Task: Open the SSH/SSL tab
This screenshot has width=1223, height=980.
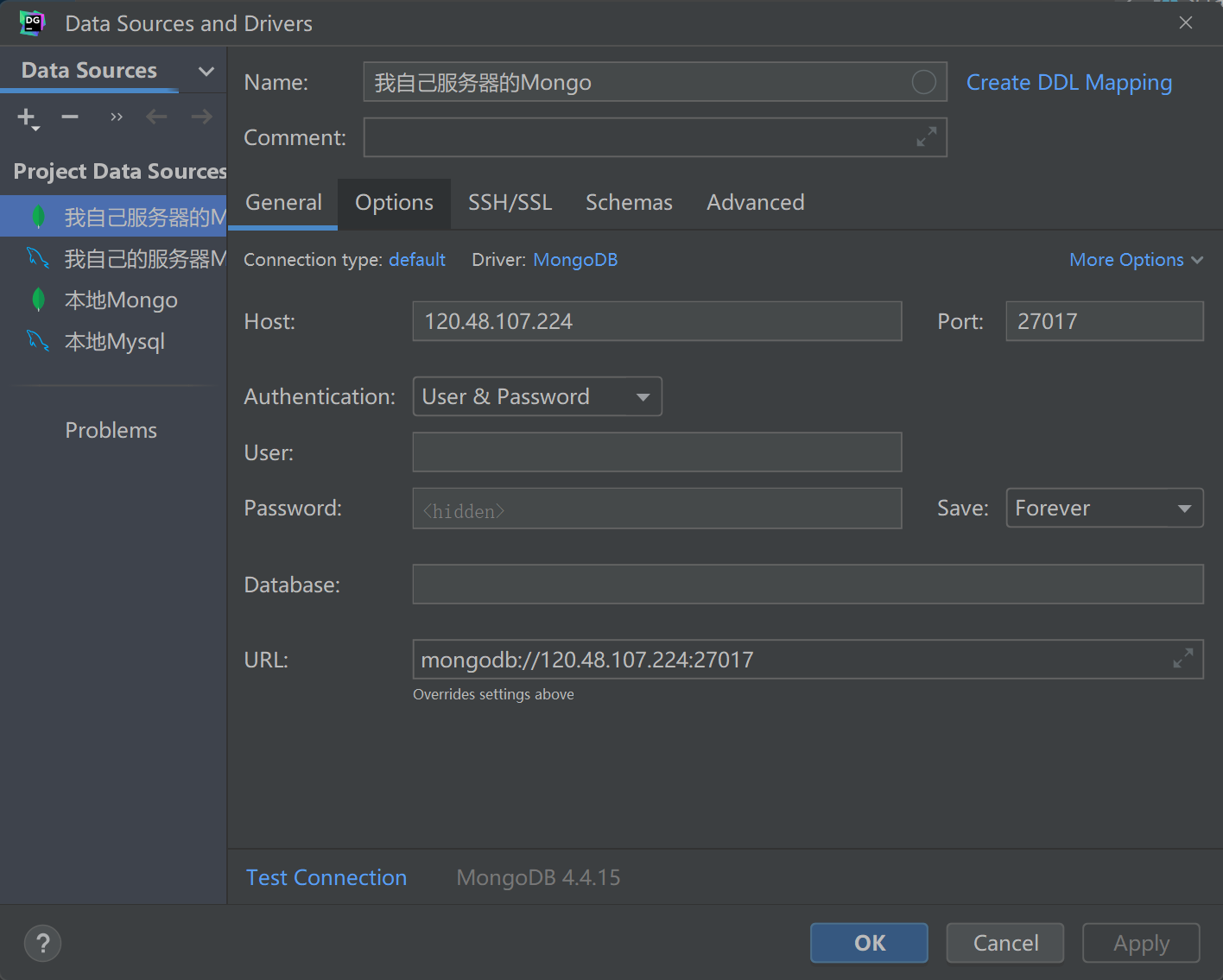Action: pyautogui.click(x=510, y=203)
